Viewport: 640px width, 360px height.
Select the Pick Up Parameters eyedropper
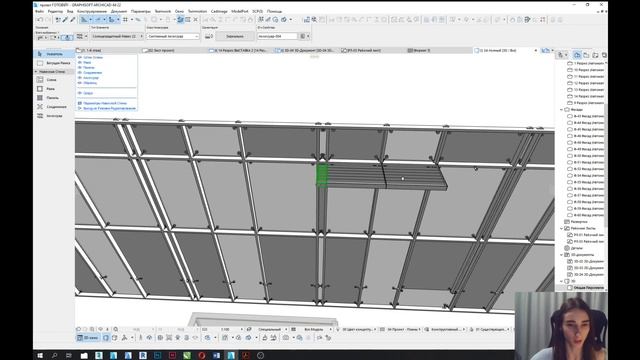(x=65, y=20)
